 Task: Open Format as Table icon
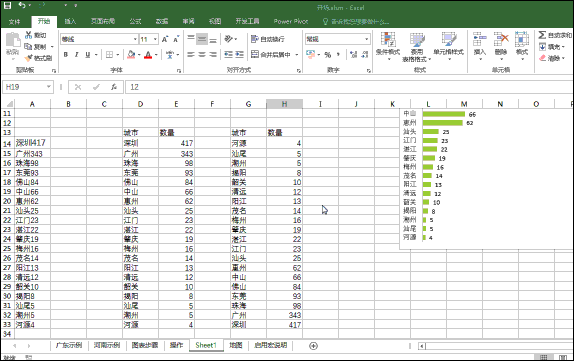click(417, 40)
